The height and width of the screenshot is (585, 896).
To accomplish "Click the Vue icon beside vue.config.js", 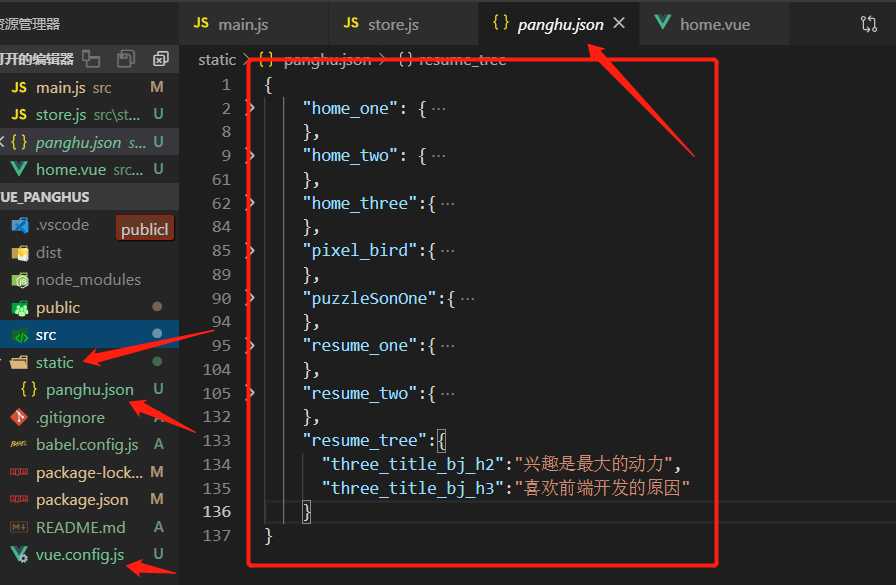I will (19, 554).
